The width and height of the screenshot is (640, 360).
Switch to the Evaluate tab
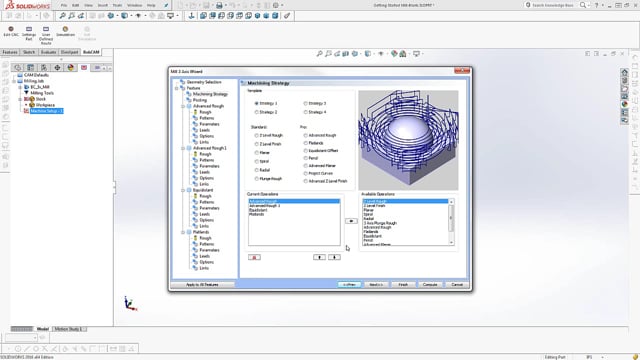pyautogui.click(x=48, y=52)
